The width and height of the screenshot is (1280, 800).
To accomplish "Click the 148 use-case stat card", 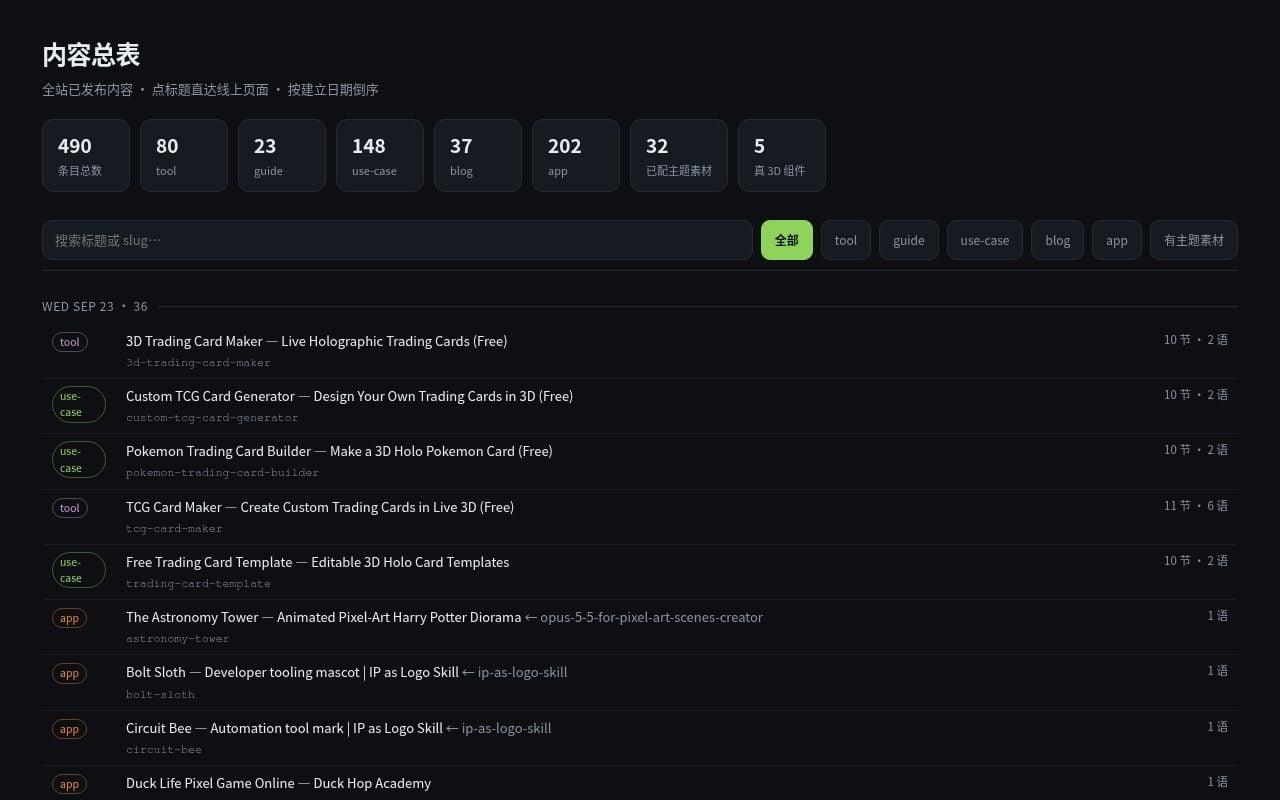I will pos(380,155).
